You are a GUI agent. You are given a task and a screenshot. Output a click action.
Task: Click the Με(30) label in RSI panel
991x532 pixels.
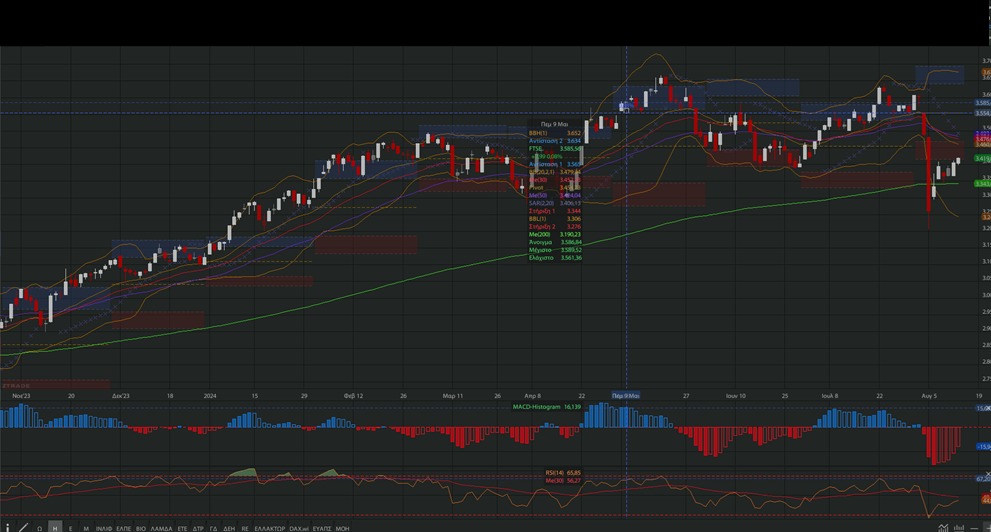coord(554,480)
